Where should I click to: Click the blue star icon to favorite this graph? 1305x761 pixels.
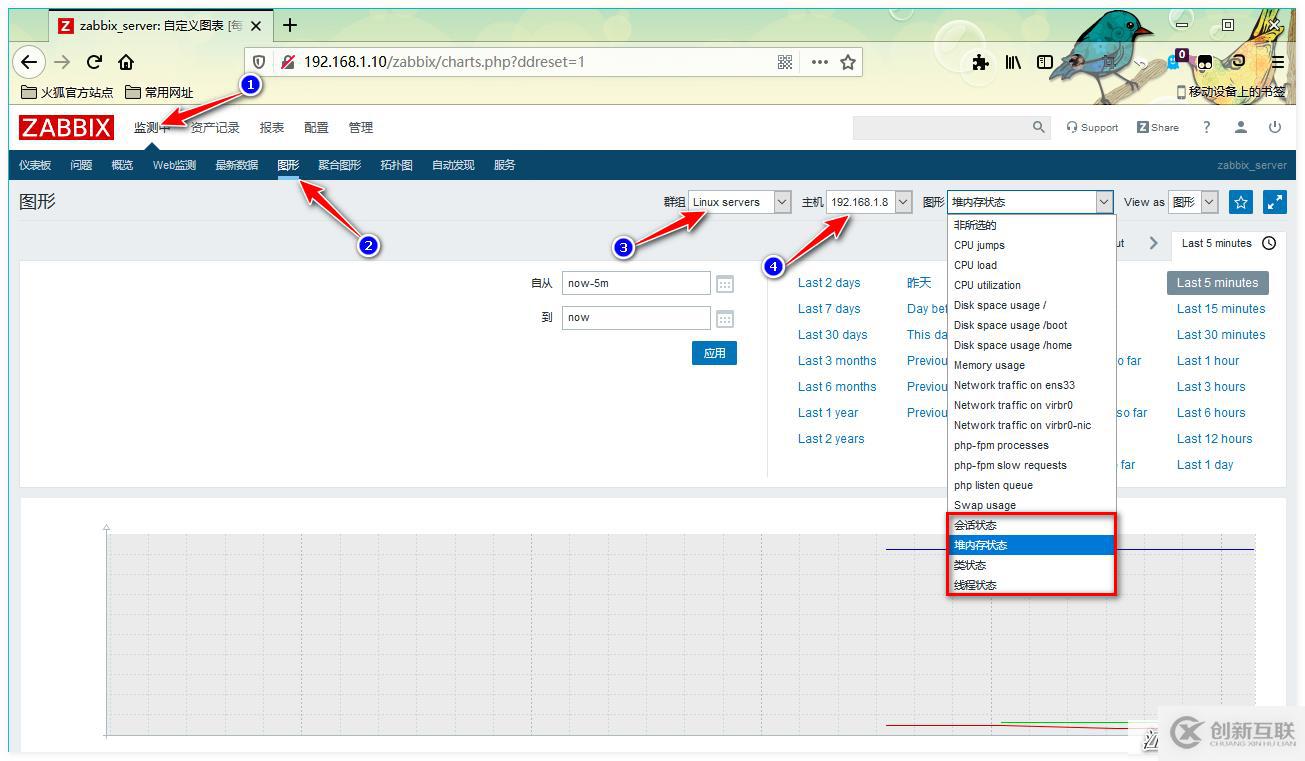click(x=1240, y=202)
